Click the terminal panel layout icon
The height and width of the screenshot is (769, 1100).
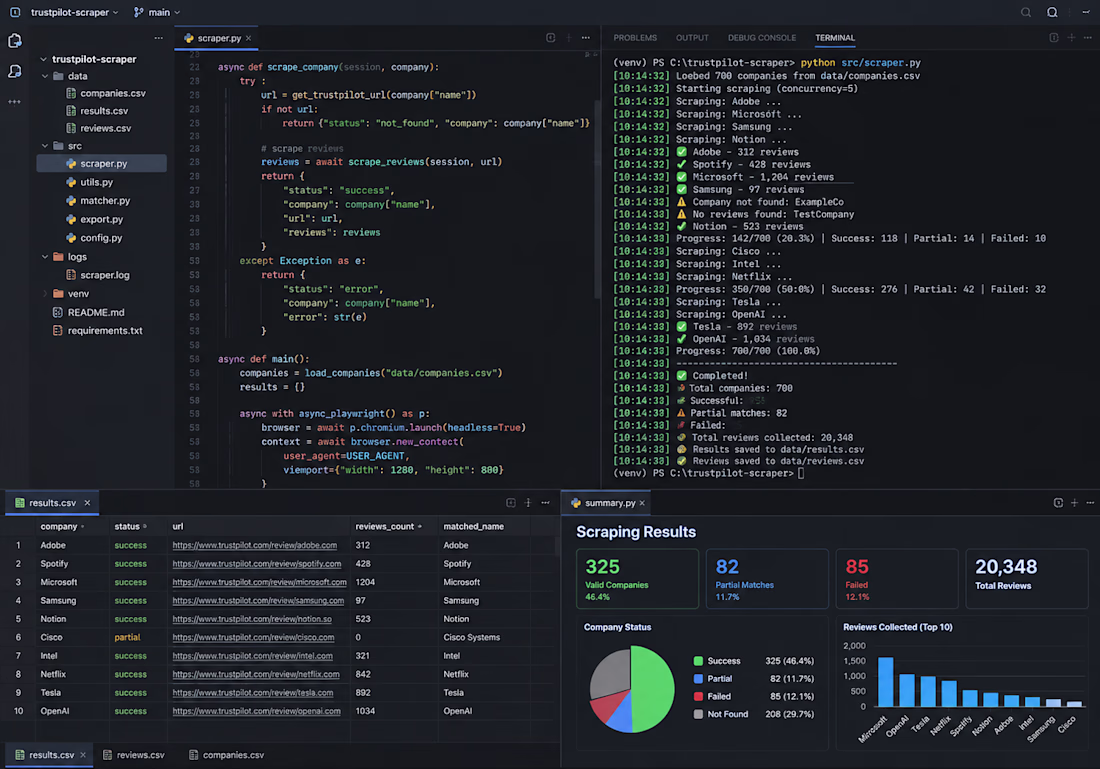pyautogui.click(x=1054, y=38)
